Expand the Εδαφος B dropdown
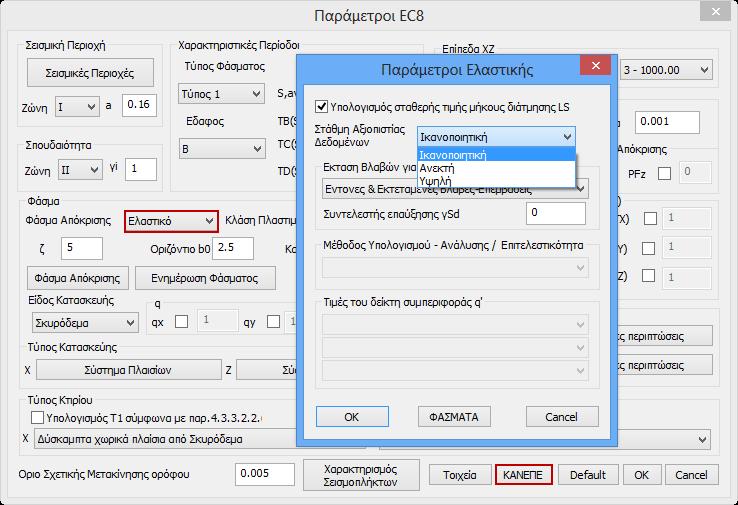The height and width of the screenshot is (505, 738). (x=222, y=149)
